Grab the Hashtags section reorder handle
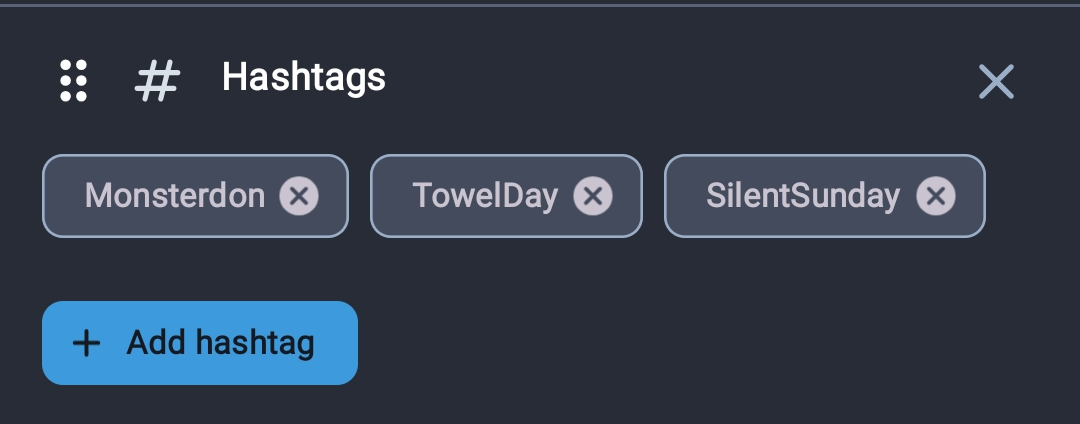Viewport: 1080px width, 424px height. click(x=74, y=81)
